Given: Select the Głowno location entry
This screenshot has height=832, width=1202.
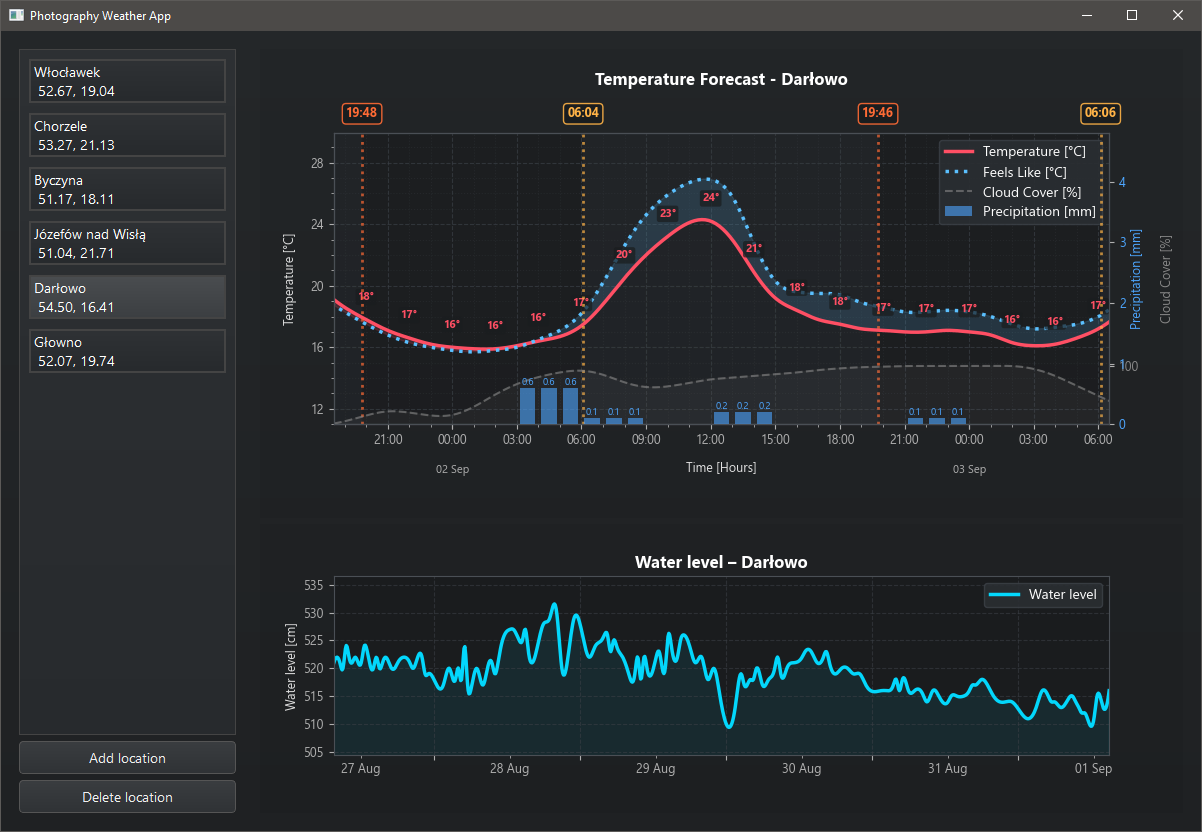Looking at the screenshot, I should (x=127, y=351).
